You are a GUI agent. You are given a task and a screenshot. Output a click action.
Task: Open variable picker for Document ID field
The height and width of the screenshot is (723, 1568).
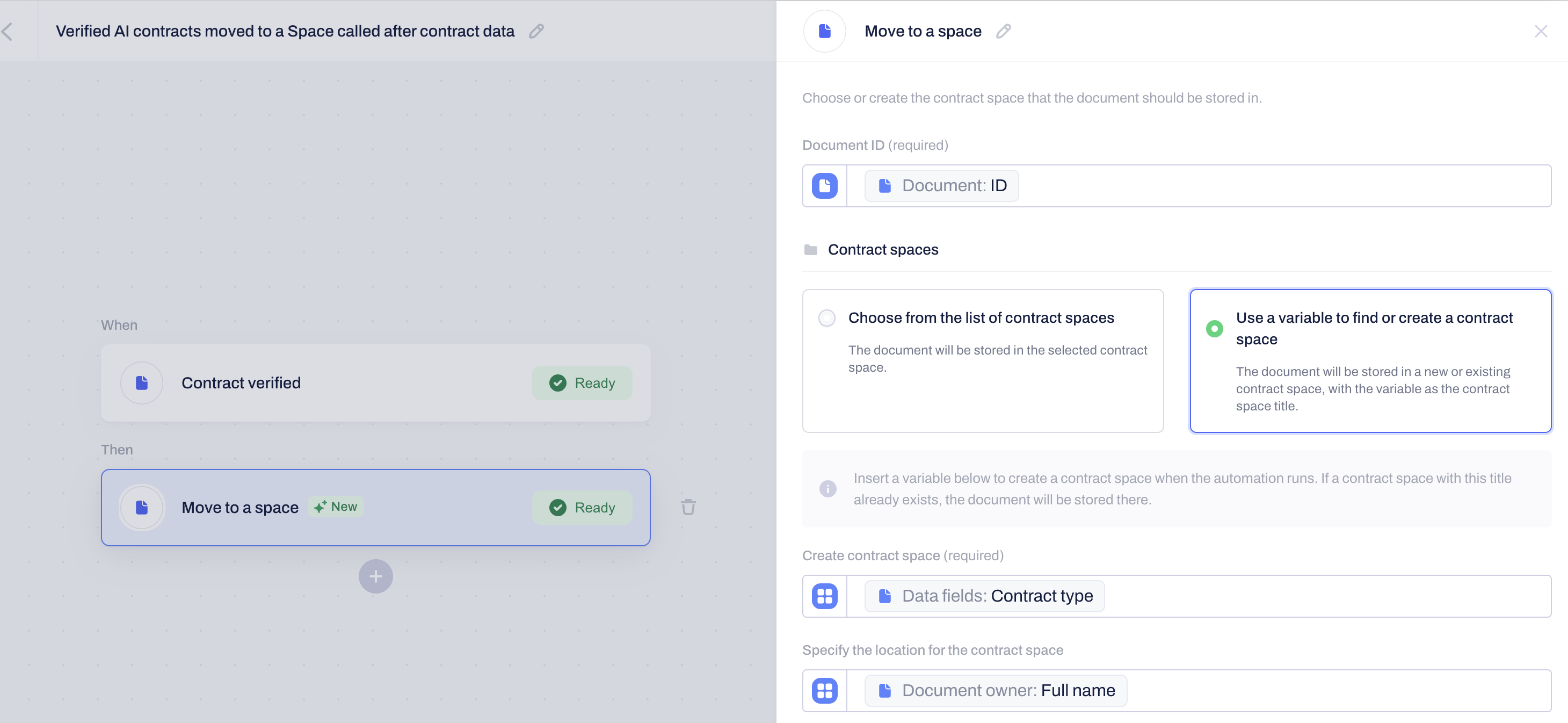click(824, 186)
